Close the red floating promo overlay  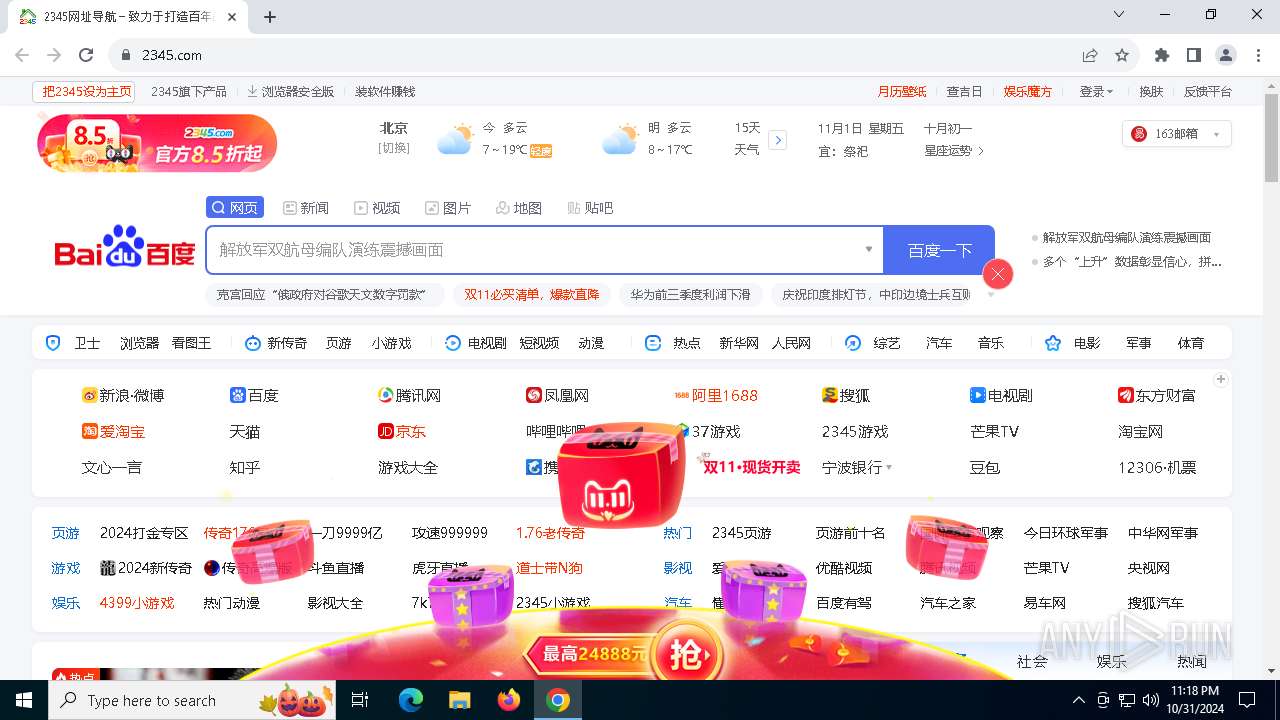[998, 274]
